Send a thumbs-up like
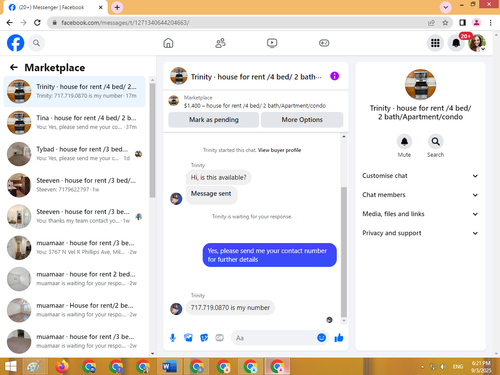Image resolution: width=500 pixels, height=375 pixels. (x=339, y=338)
